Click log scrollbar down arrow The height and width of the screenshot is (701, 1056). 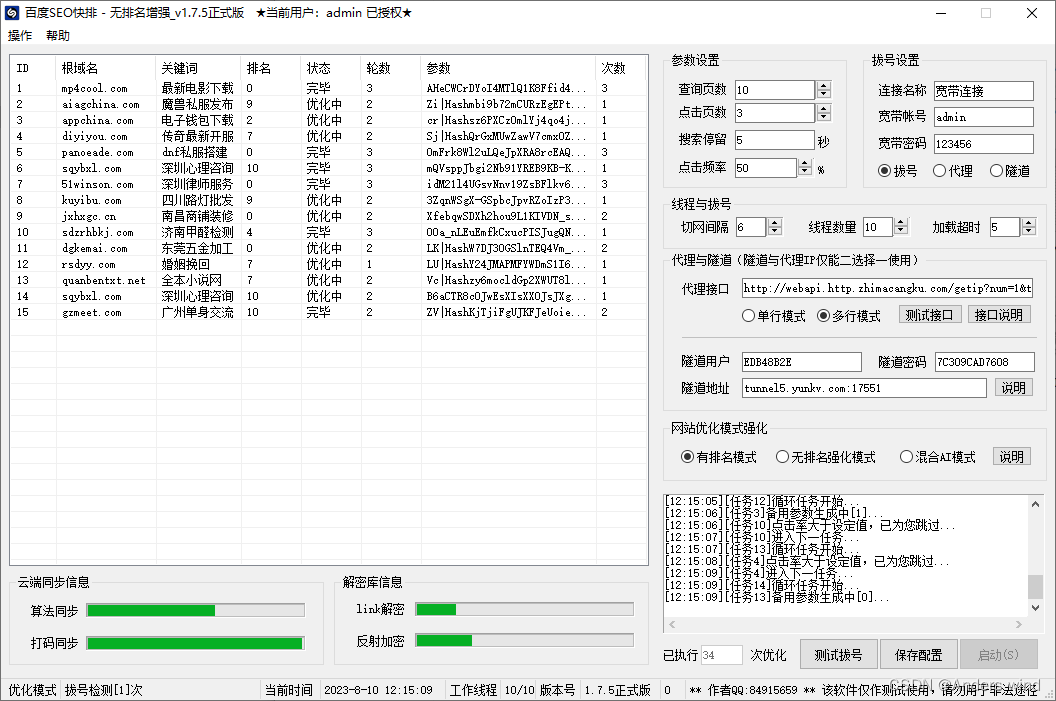coord(1035,607)
